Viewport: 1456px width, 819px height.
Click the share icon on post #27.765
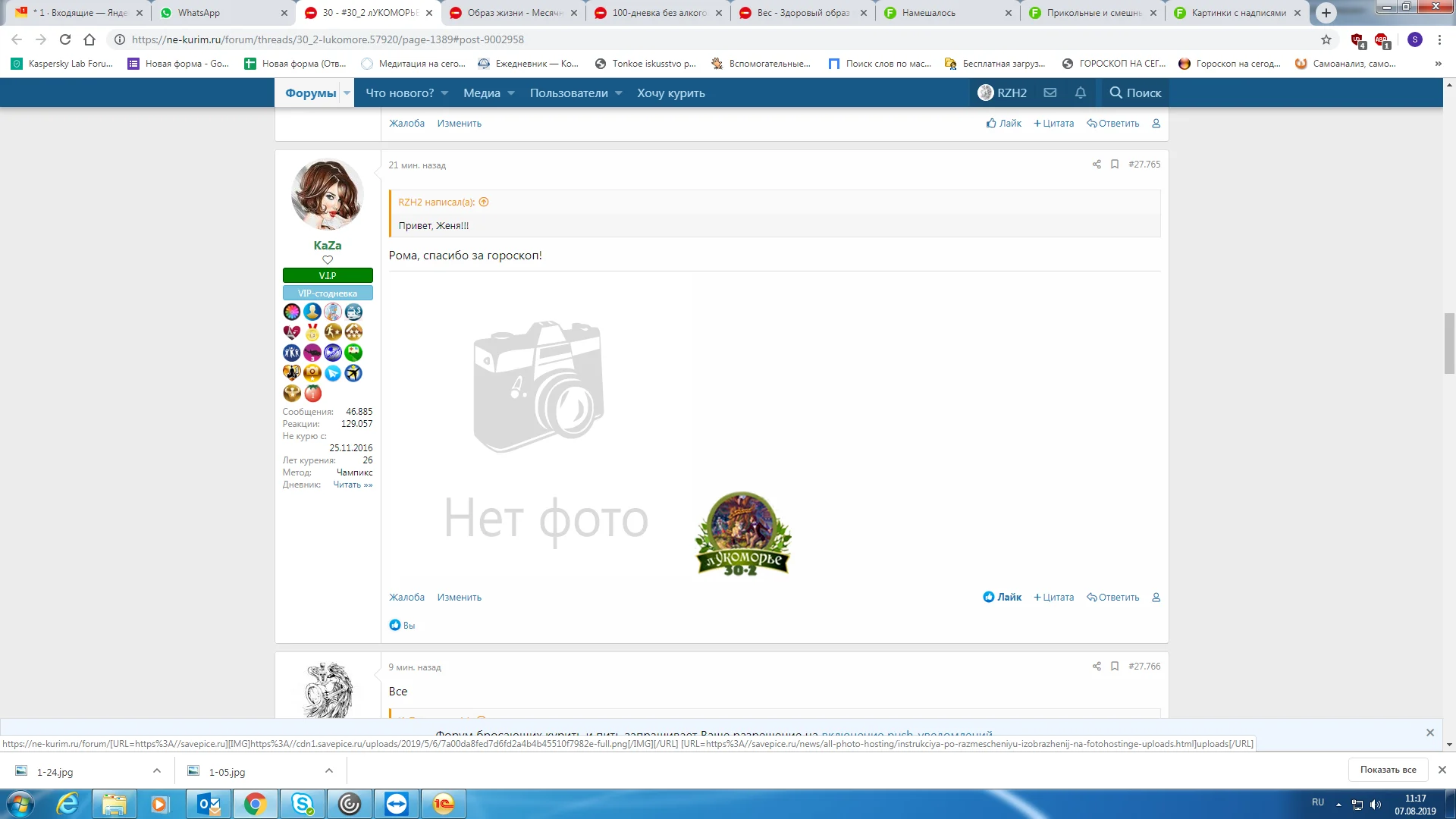(1096, 164)
